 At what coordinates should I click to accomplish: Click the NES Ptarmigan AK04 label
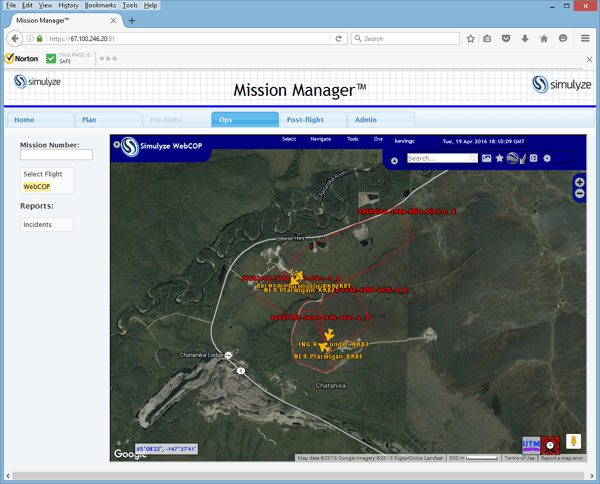[x=328, y=357]
